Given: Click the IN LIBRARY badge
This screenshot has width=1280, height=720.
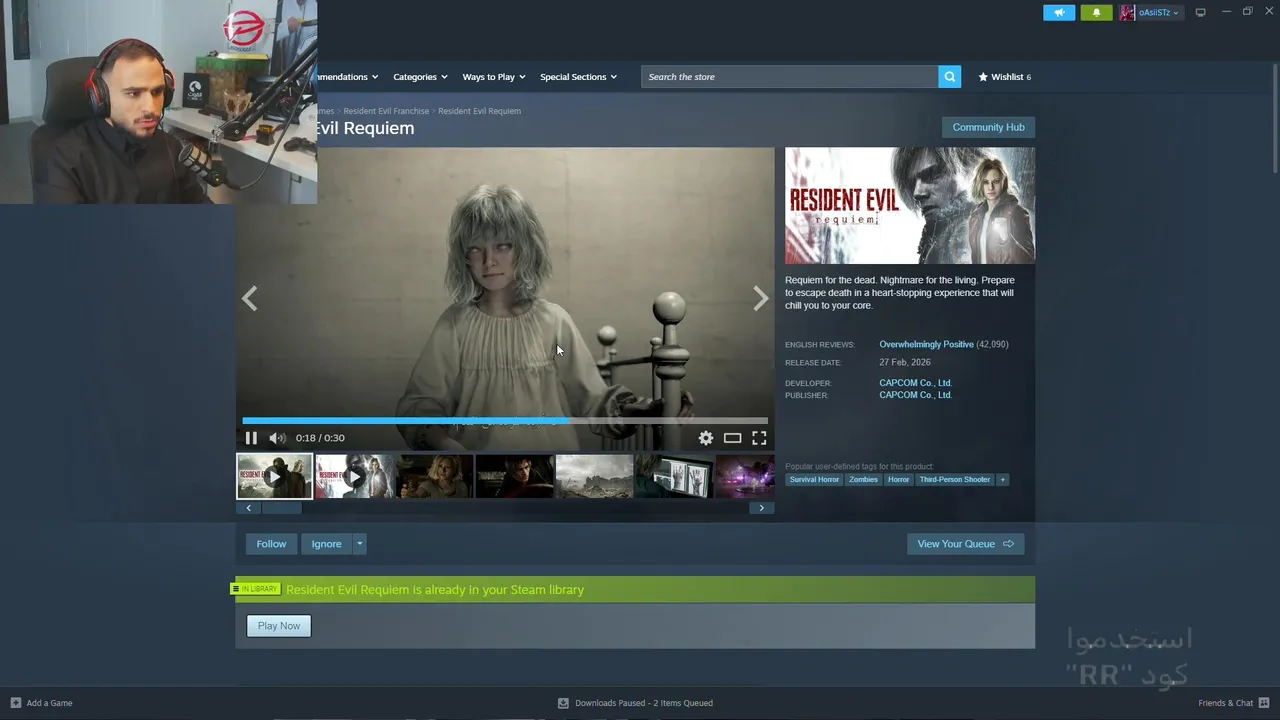Looking at the screenshot, I should tap(256, 589).
